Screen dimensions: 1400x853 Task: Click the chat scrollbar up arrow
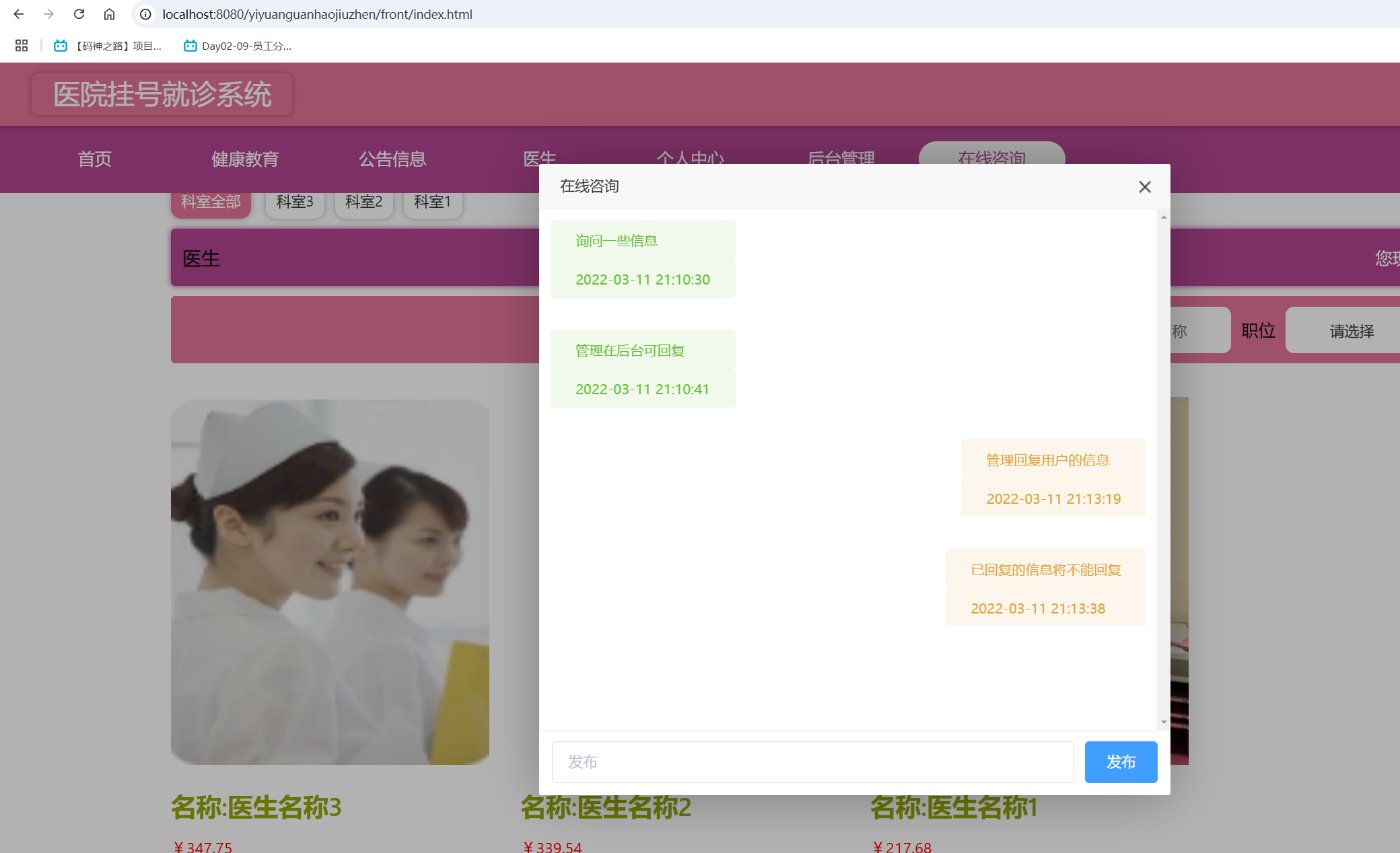(1164, 217)
